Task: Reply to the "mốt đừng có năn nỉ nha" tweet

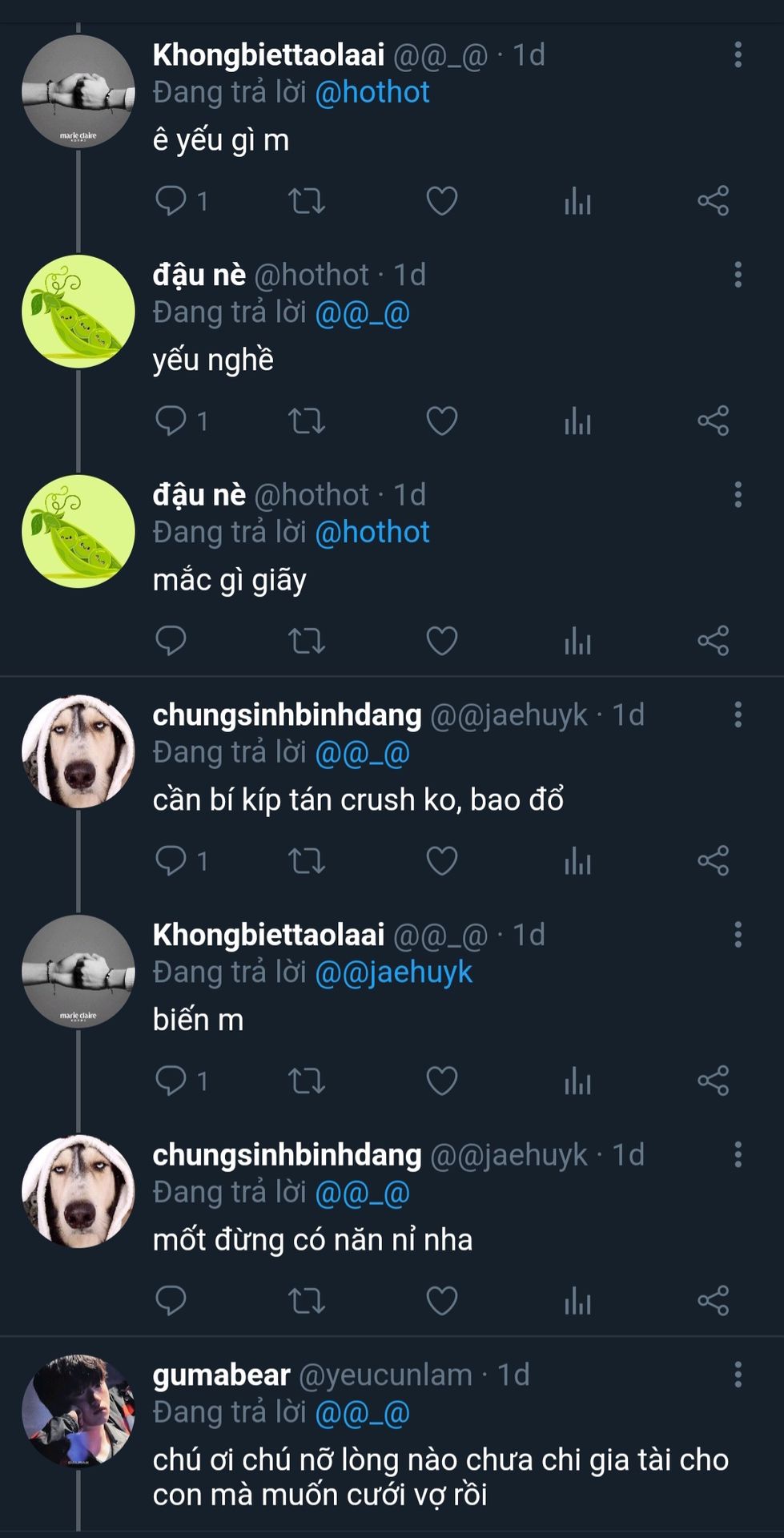Action: point(171,1301)
